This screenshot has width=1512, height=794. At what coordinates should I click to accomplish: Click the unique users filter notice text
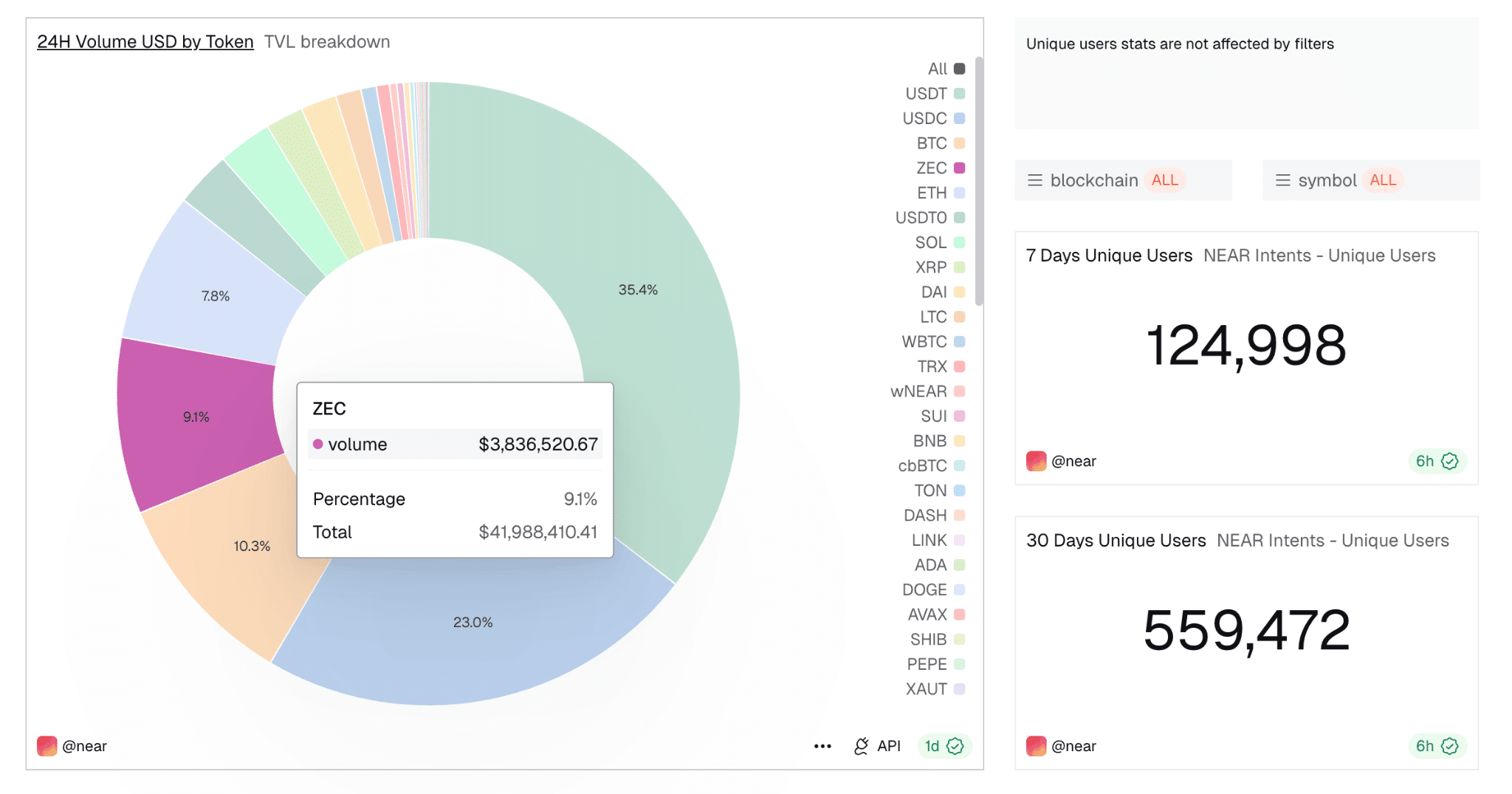[x=1180, y=44]
